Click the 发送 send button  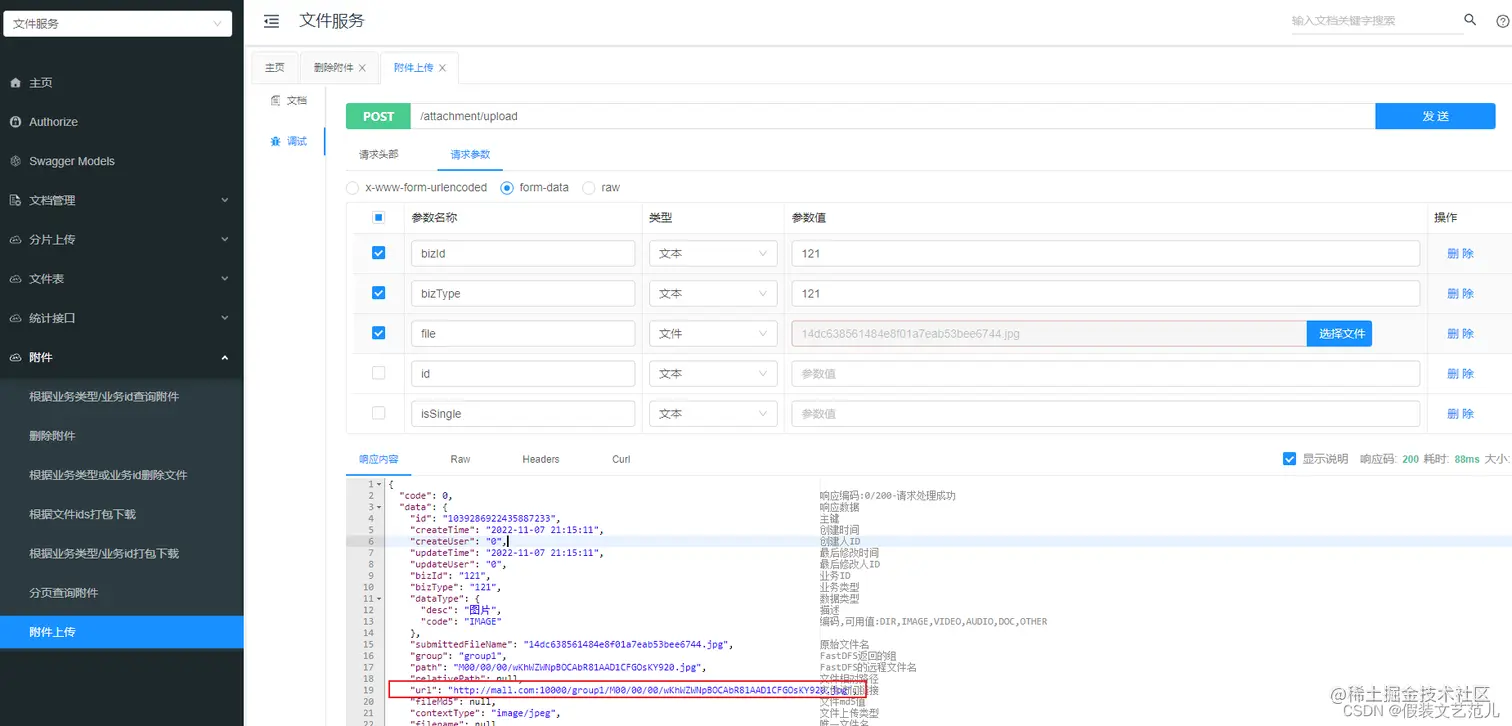coord(1435,116)
